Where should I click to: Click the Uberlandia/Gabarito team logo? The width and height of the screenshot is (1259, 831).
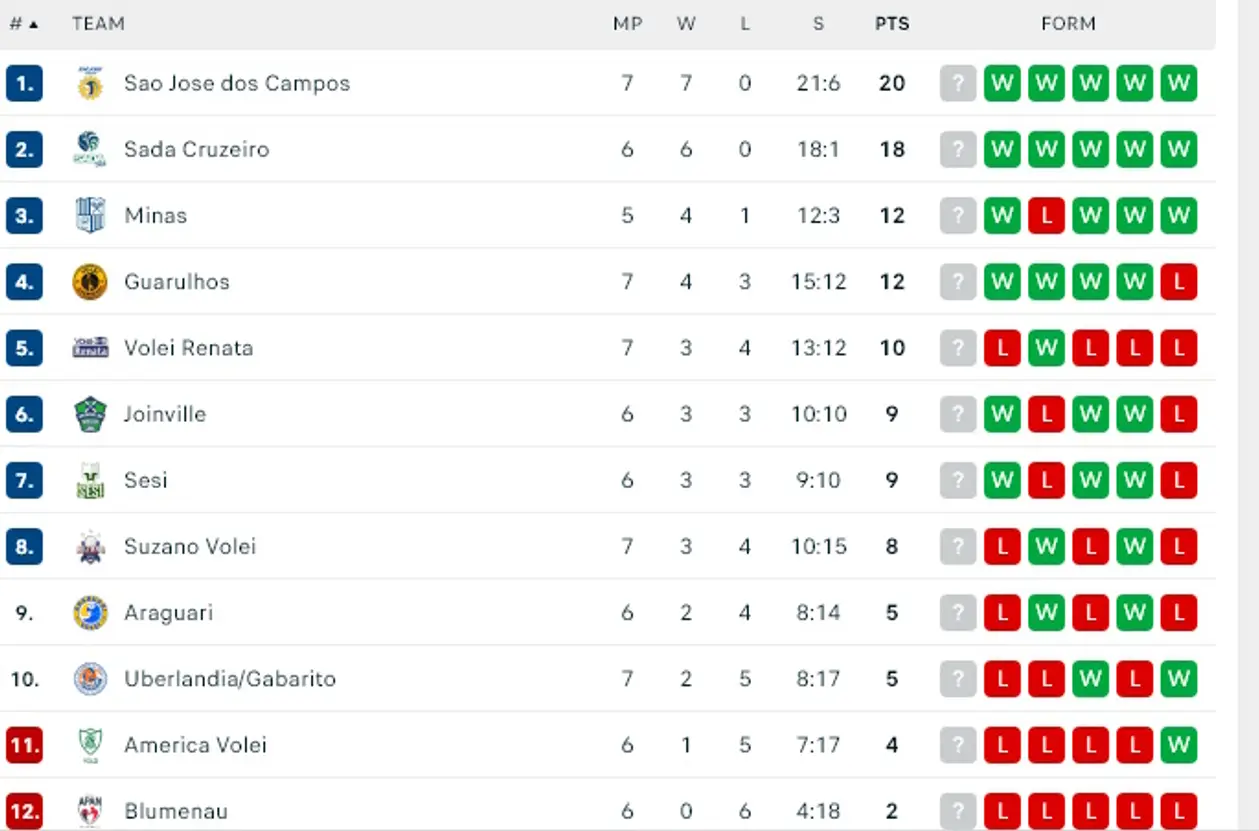[x=90, y=679]
